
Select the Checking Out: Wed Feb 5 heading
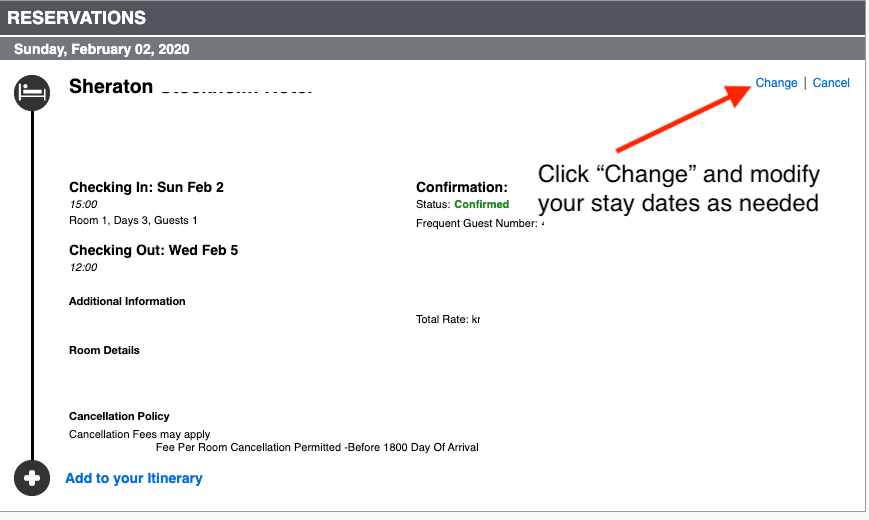153,250
